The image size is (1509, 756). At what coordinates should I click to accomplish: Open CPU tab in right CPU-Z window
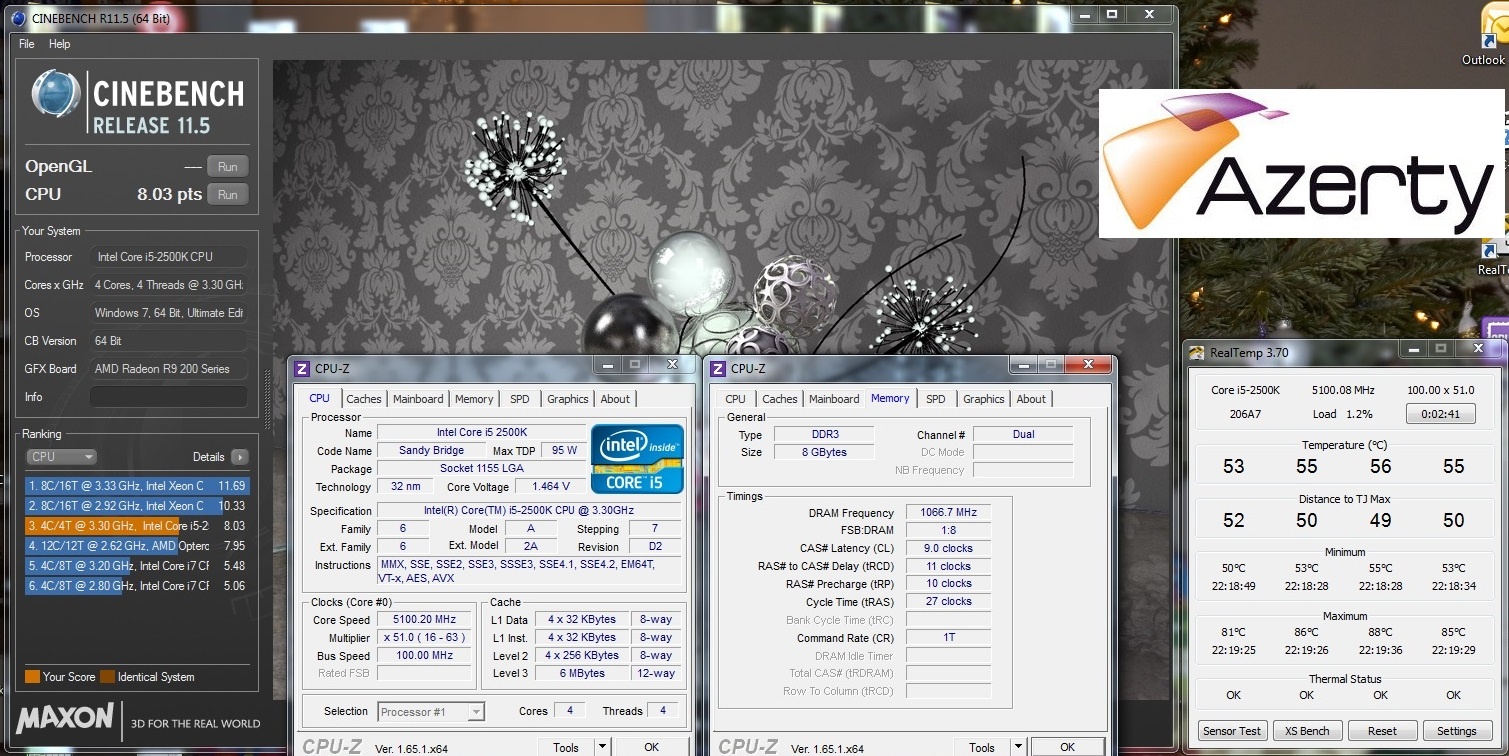click(736, 399)
